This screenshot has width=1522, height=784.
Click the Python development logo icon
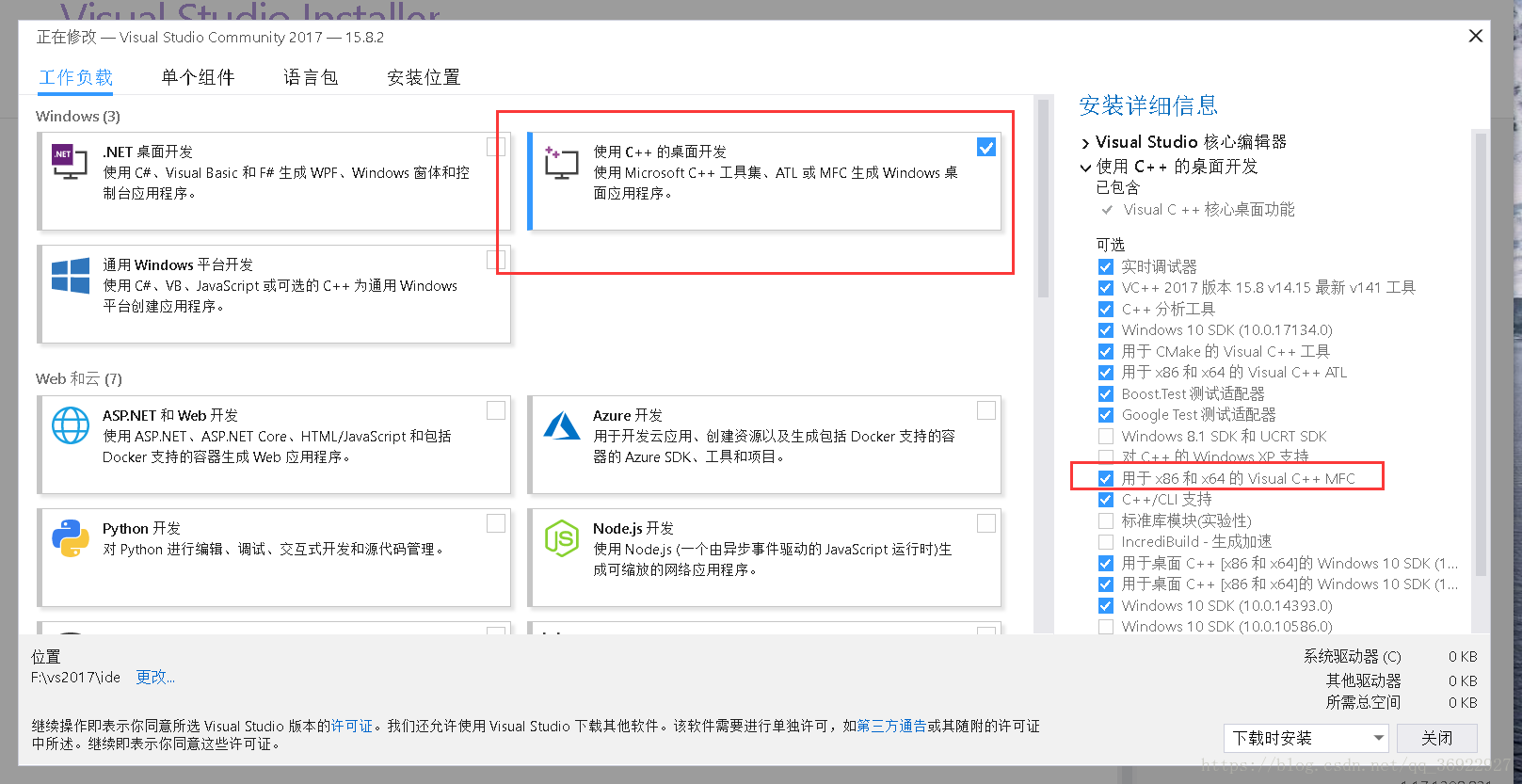pyautogui.click(x=71, y=538)
